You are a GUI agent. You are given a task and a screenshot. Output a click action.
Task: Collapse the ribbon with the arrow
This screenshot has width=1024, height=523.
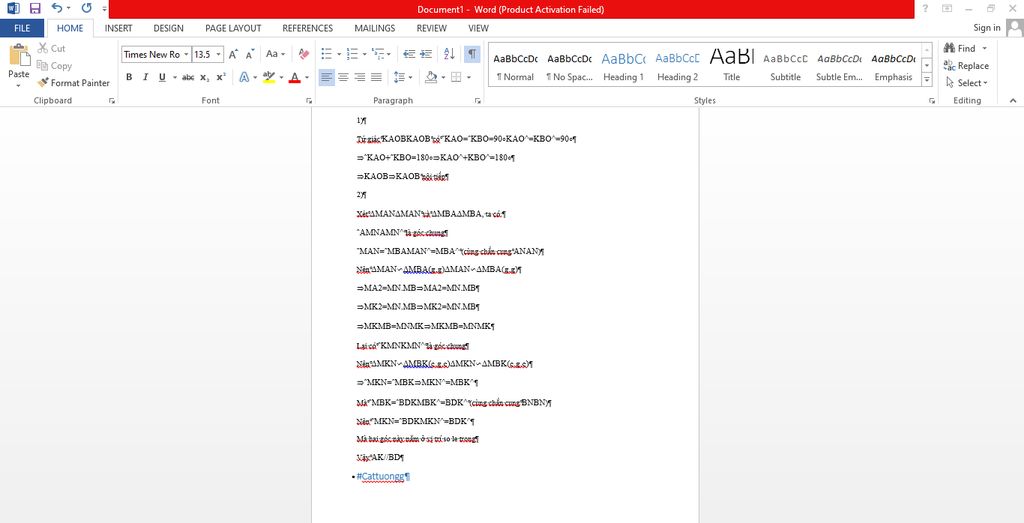(x=1013, y=101)
